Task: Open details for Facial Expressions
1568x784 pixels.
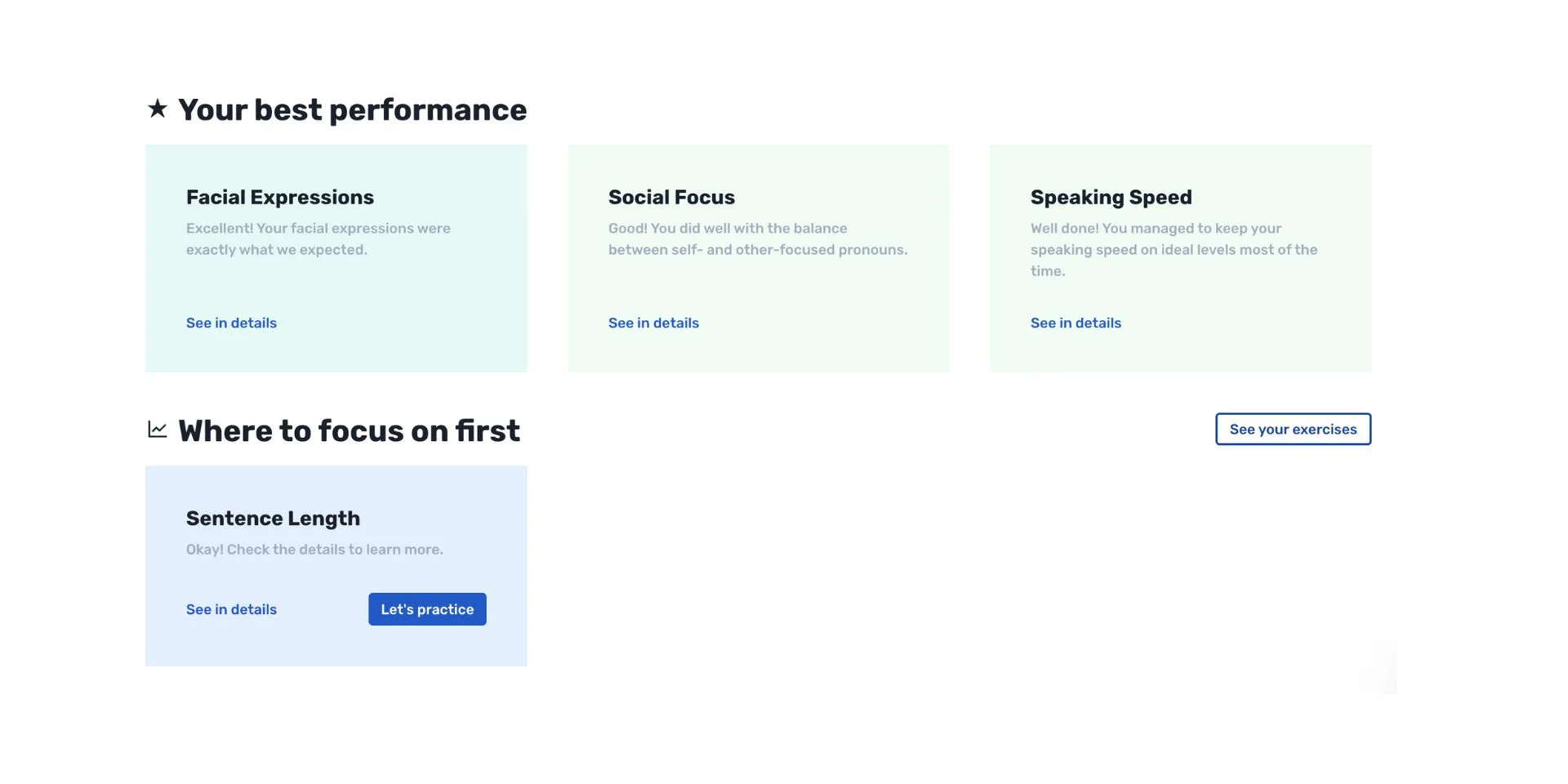Action: pyautogui.click(x=231, y=323)
